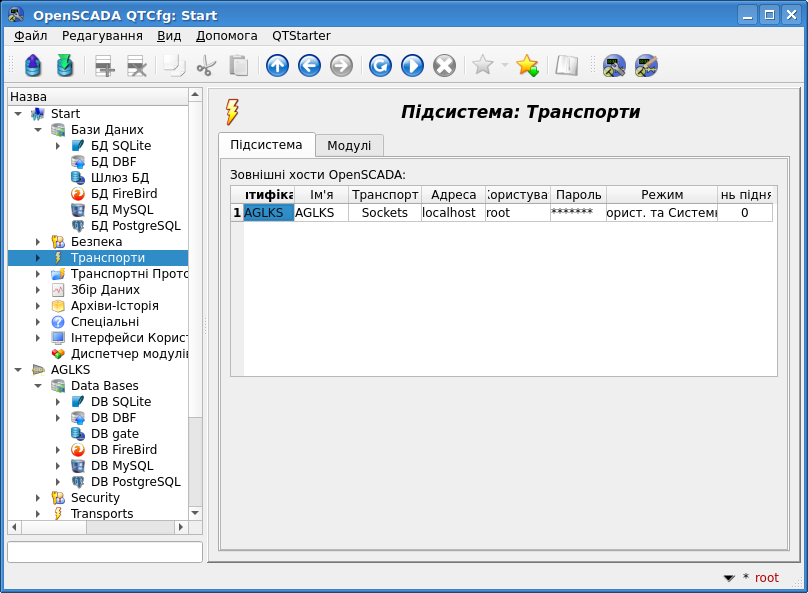Screen dimensions: 808x593
Task: Click the Транспорт column header
Action: point(385,195)
